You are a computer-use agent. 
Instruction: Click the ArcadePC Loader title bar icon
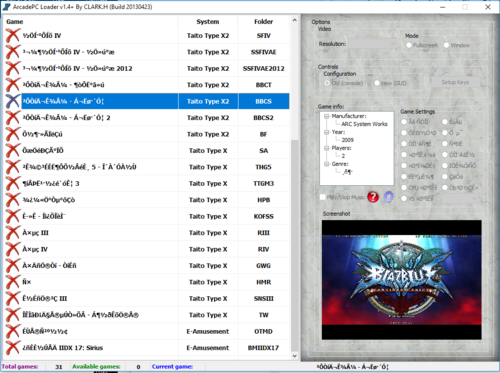pyautogui.click(x=6, y=7)
